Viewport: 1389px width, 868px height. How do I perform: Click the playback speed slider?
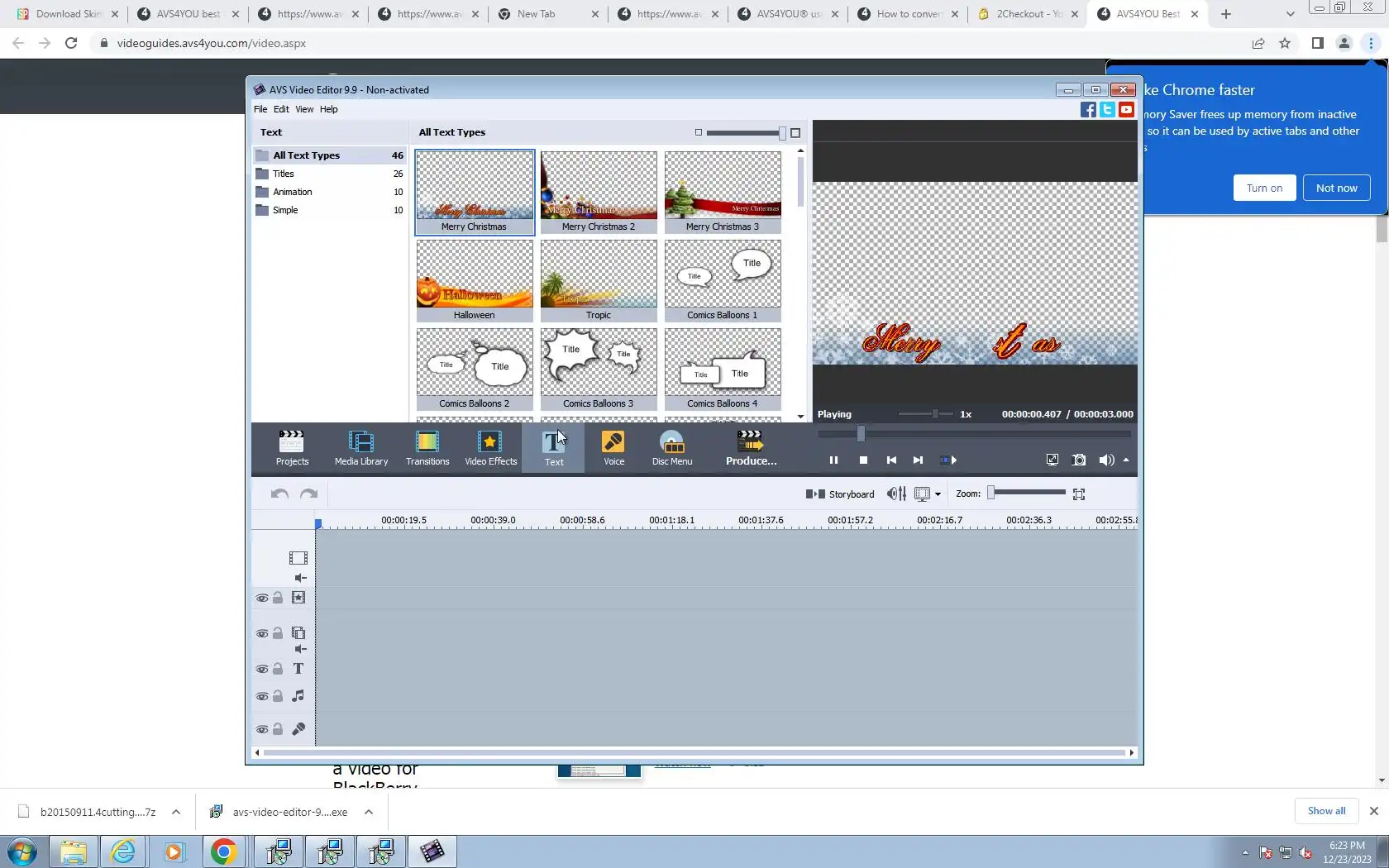pyautogui.click(x=926, y=414)
